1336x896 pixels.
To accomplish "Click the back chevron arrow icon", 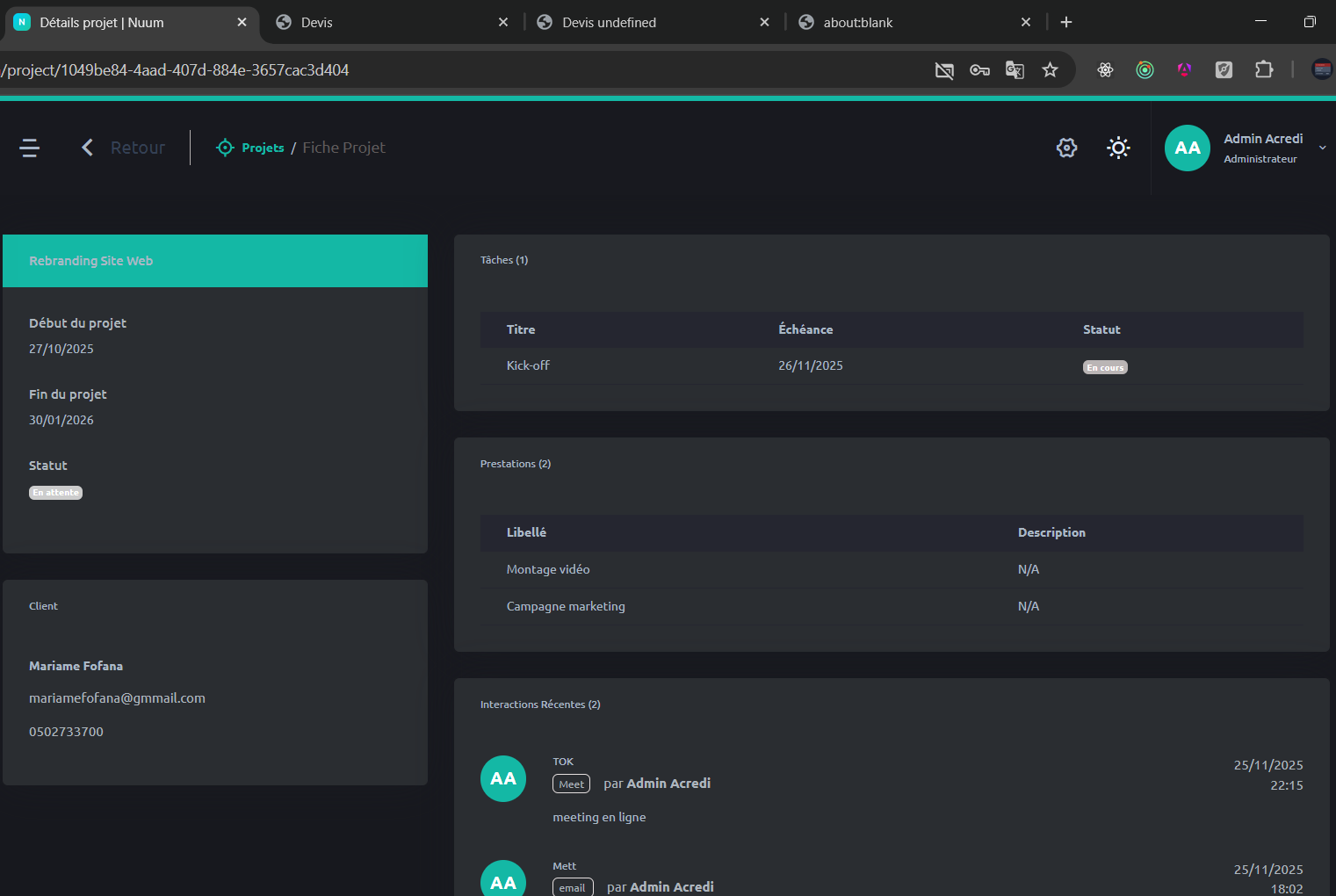I will 87,148.
